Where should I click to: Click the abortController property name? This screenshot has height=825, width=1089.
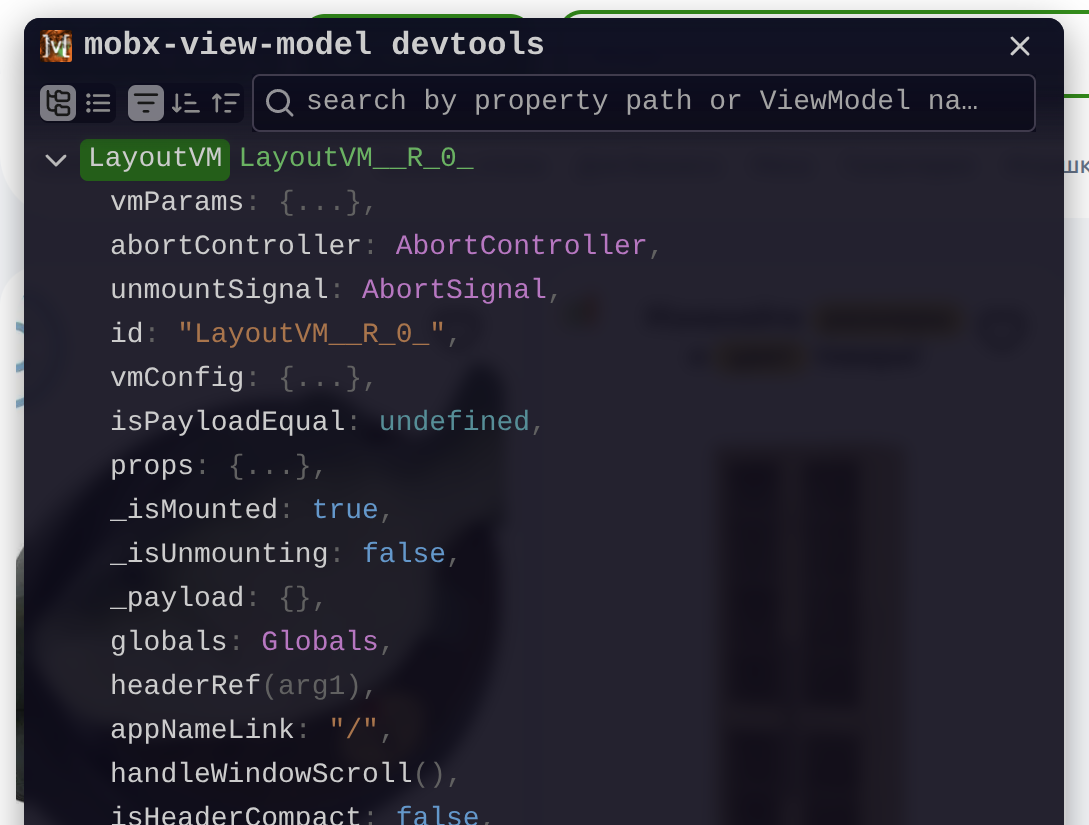point(235,246)
